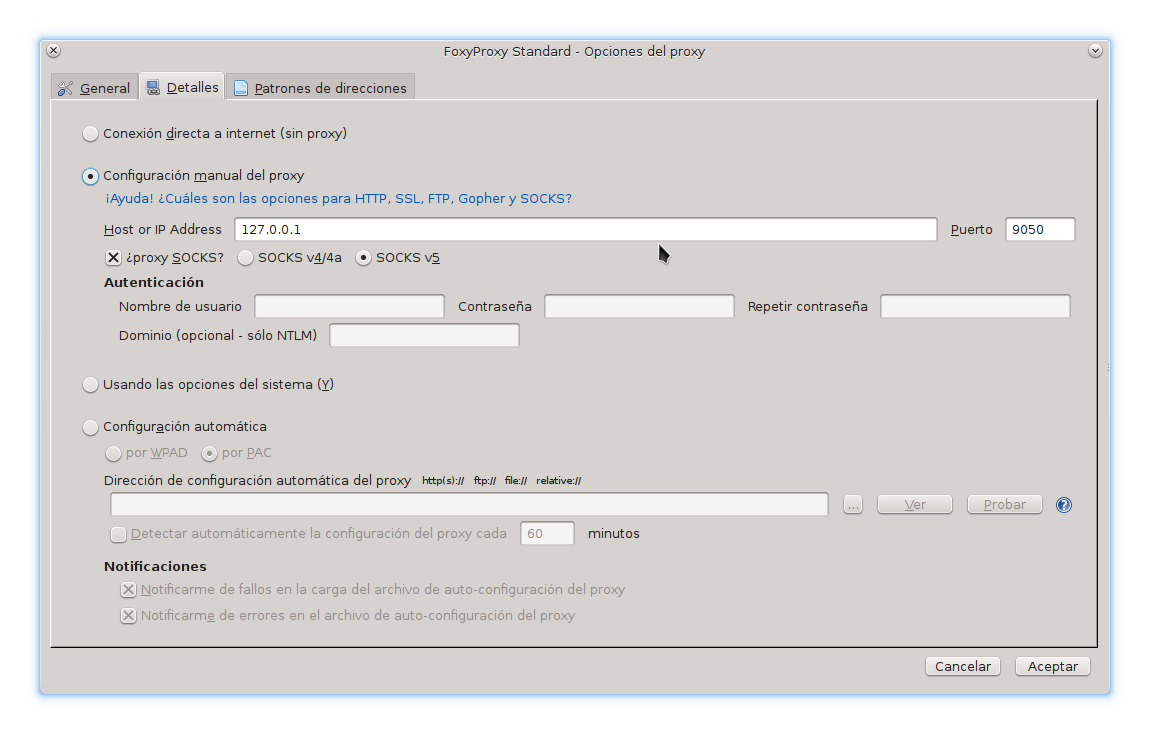
Task: Focus the Dominio NTLM field
Action: tap(424, 335)
